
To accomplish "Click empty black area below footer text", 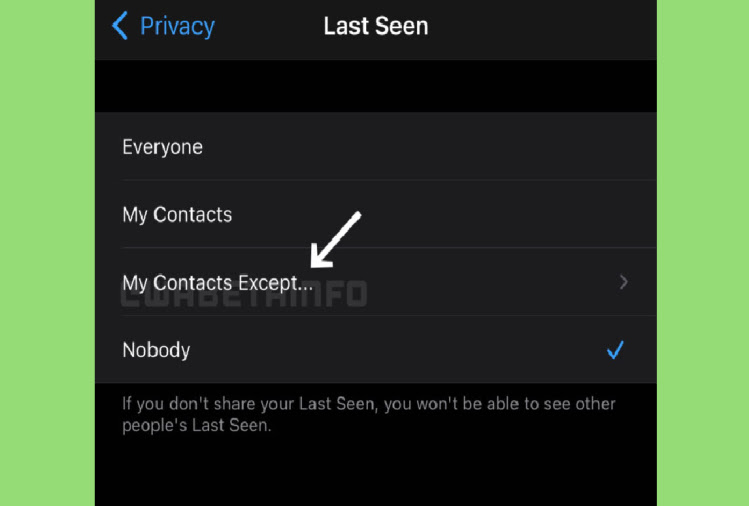I will click(x=375, y=473).
